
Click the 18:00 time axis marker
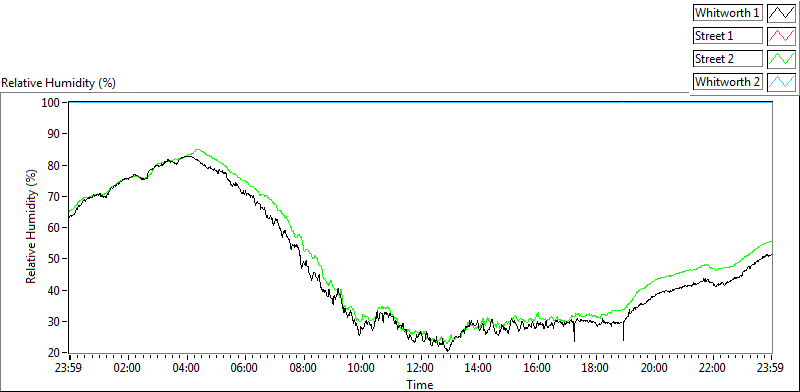tap(596, 368)
